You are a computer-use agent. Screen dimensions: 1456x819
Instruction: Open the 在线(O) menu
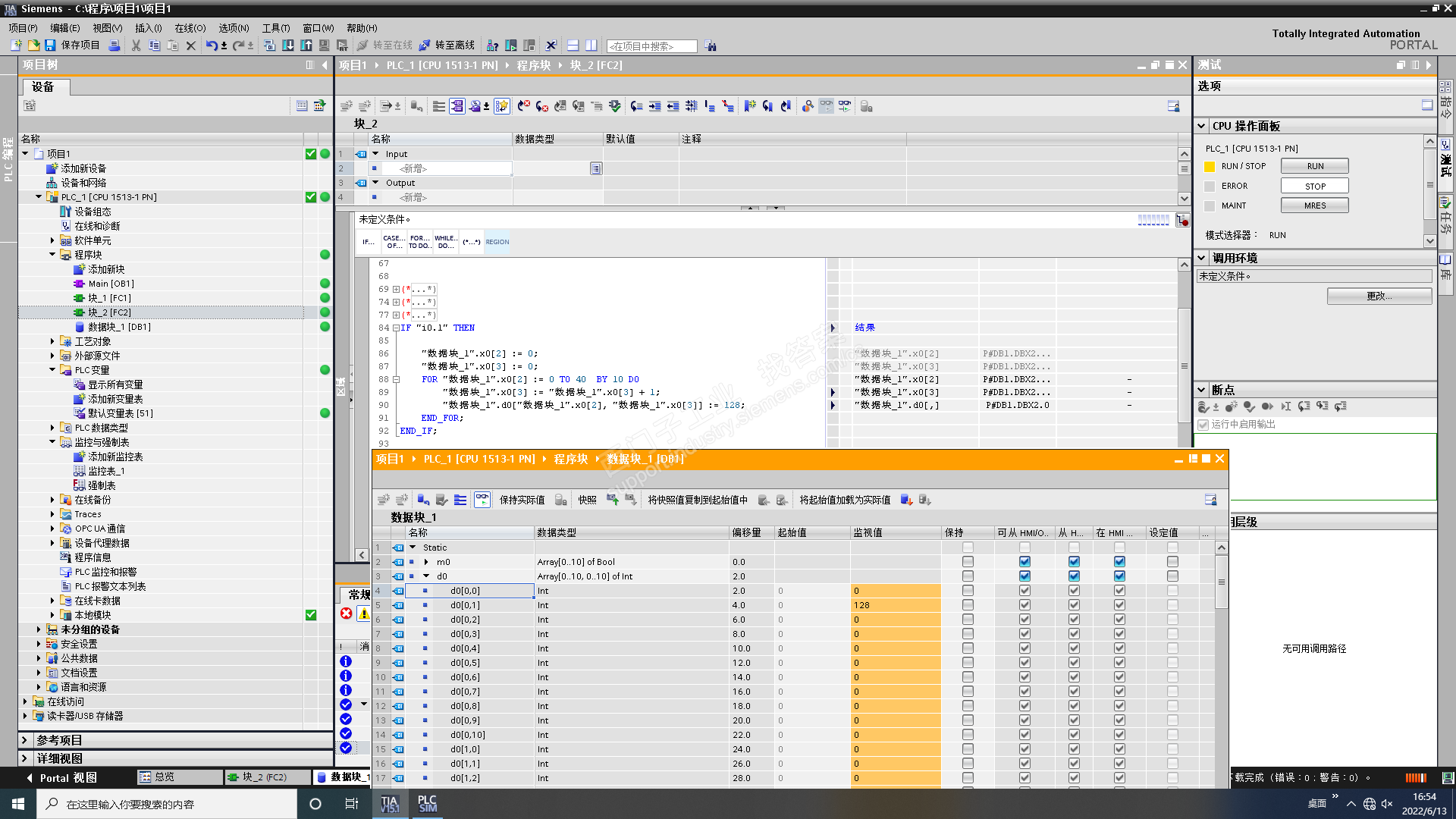(x=190, y=28)
